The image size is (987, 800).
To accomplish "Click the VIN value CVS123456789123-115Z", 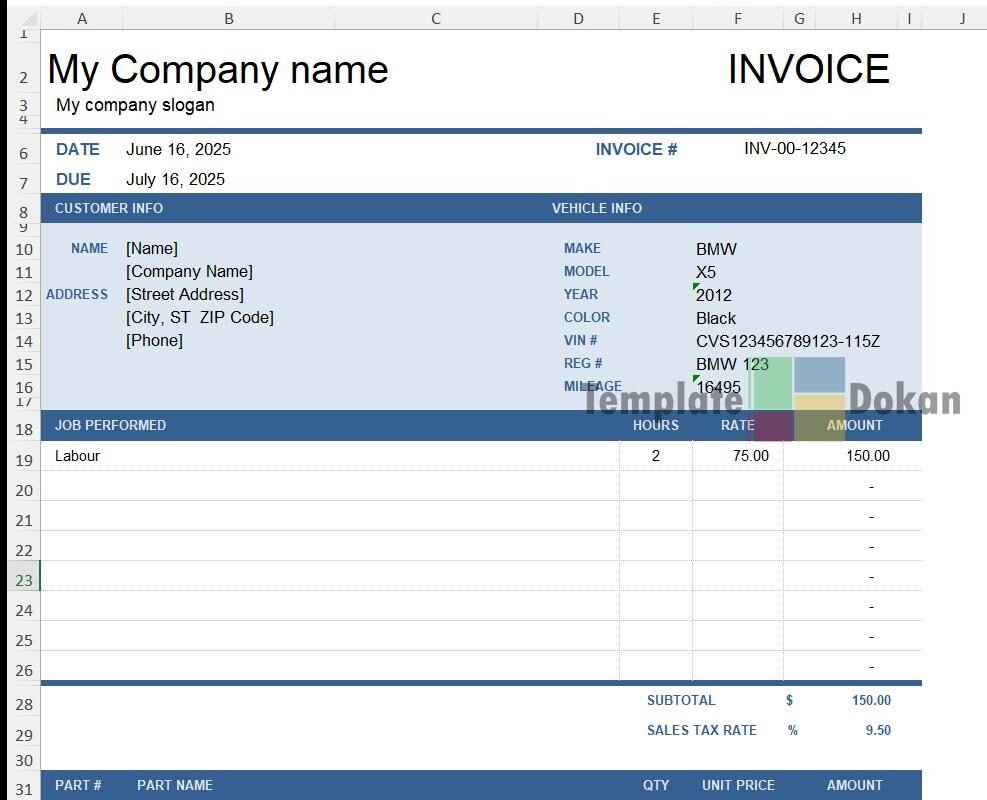I will click(x=787, y=341).
